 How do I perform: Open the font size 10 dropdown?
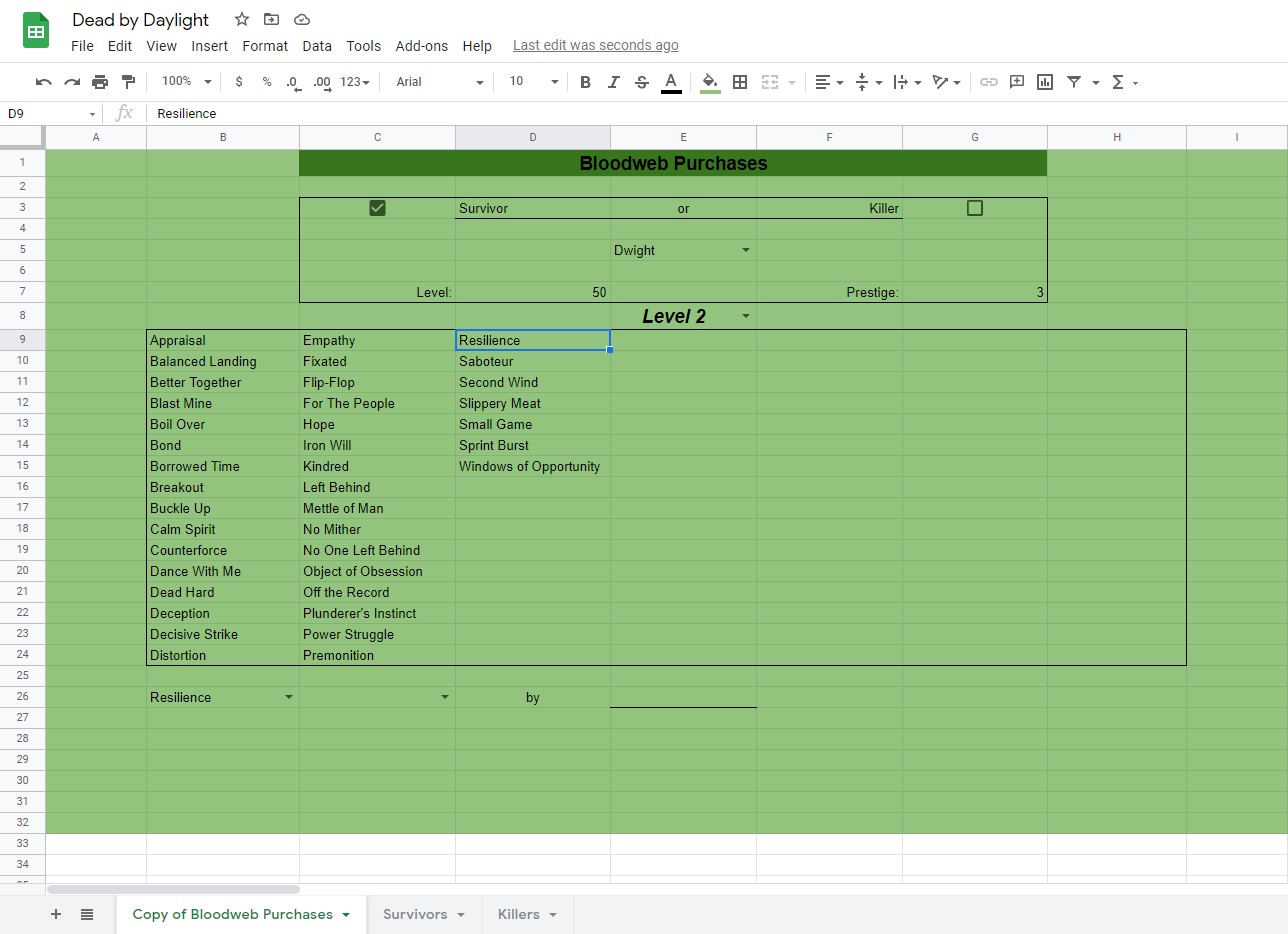click(533, 82)
